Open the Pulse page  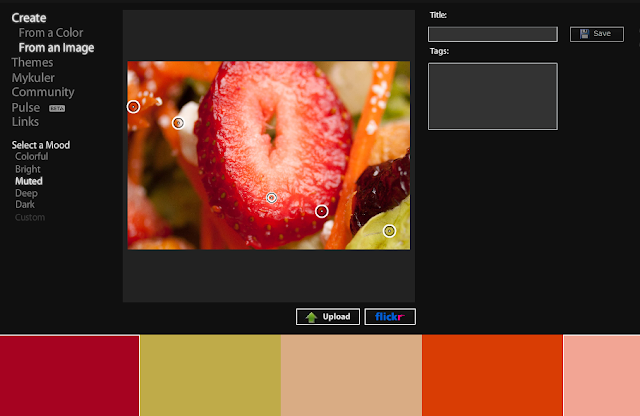pyautogui.click(x=26, y=108)
